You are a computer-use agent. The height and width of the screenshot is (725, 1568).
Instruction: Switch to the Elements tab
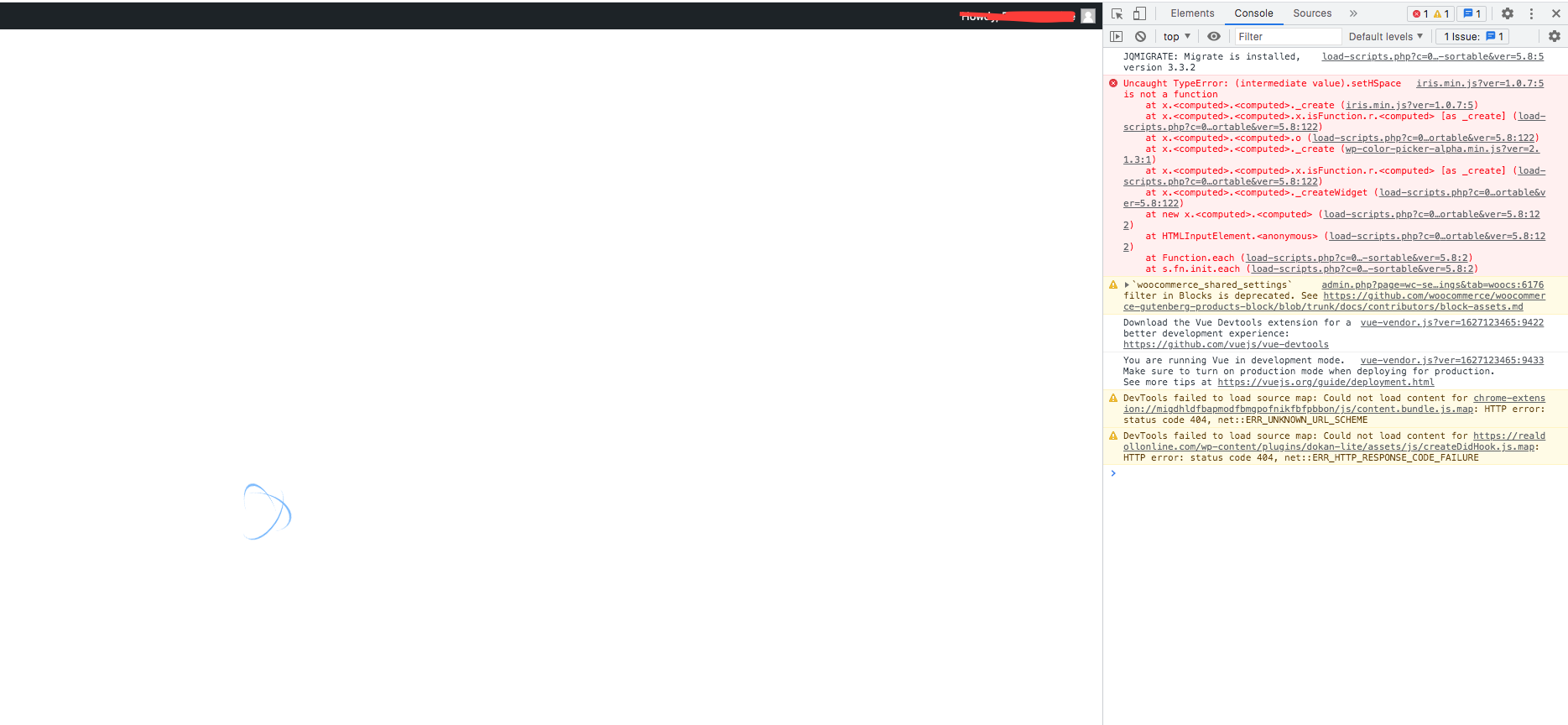[x=1191, y=13]
